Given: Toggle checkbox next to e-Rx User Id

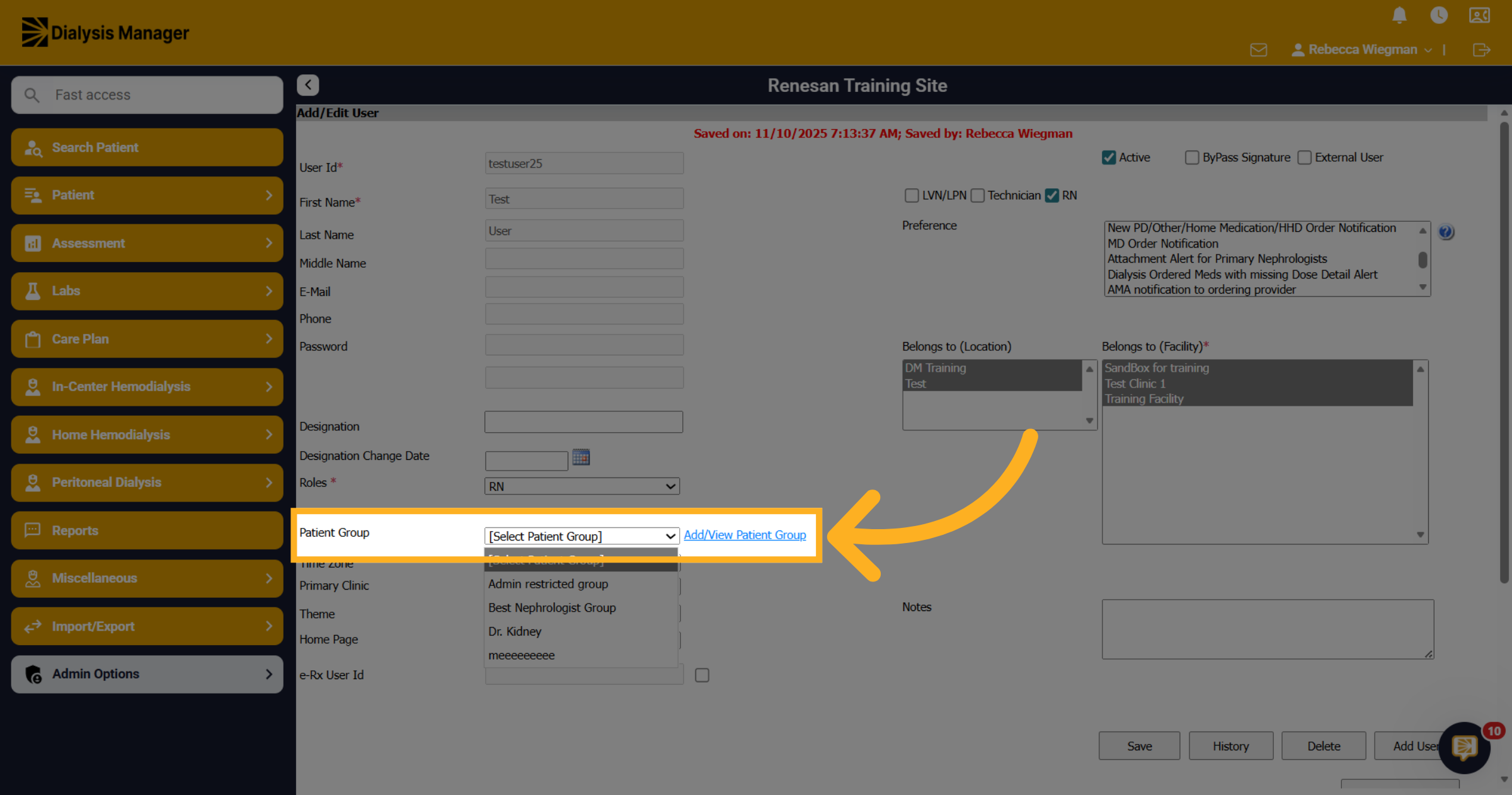Looking at the screenshot, I should (702, 675).
